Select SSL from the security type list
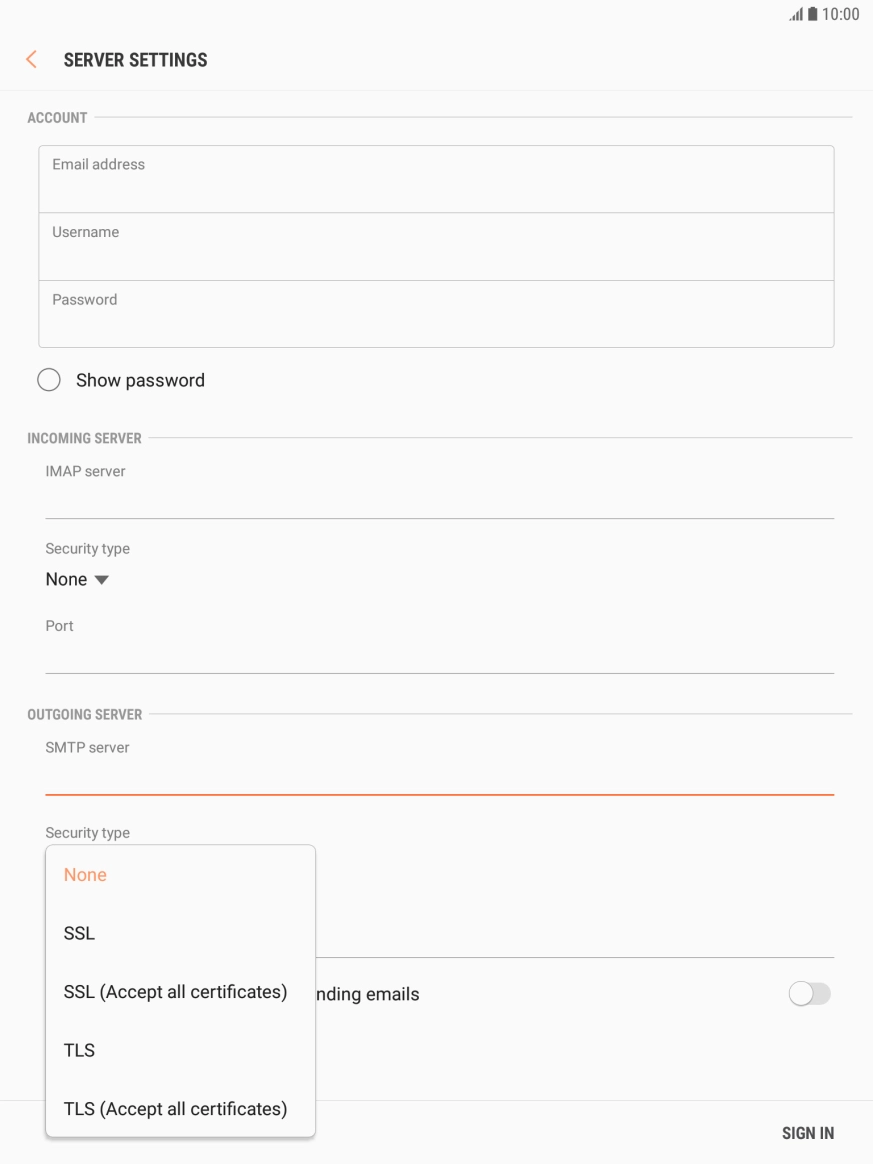Screen dimensions: 873x1164 pos(80,933)
